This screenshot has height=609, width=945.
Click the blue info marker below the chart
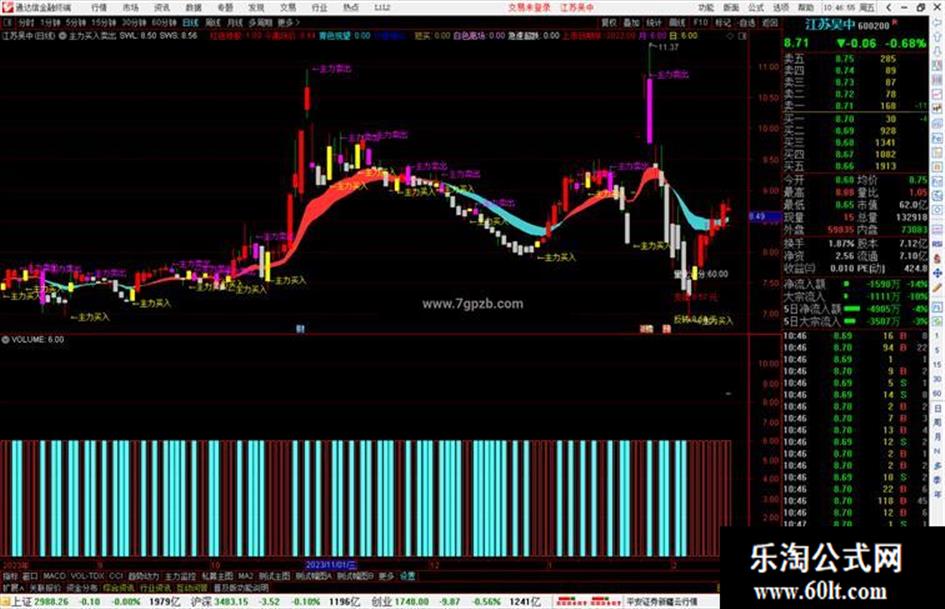(300, 329)
